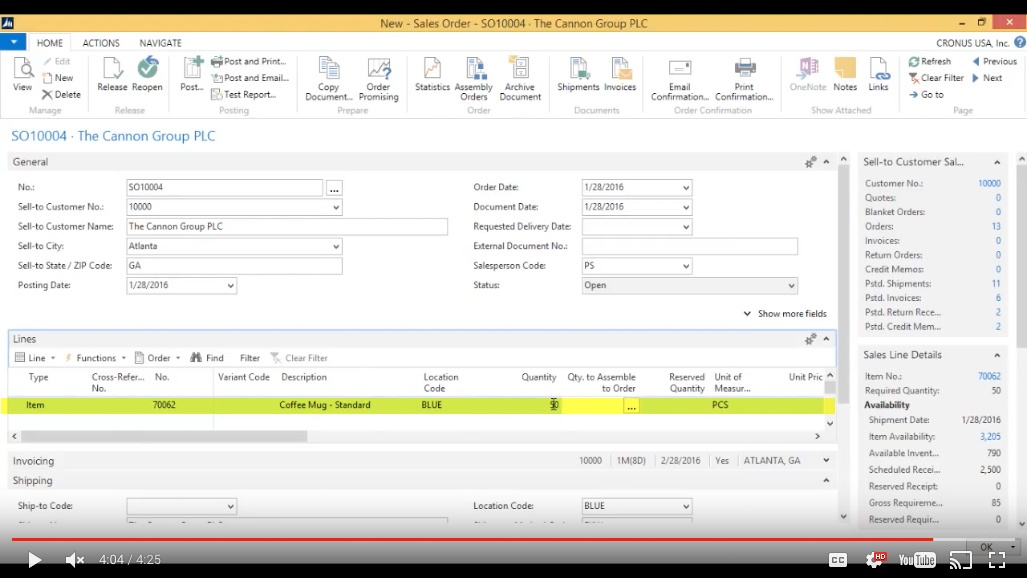The width and height of the screenshot is (1027, 578).
Task: Open Requested Delivery Date dropdown
Action: click(685, 227)
